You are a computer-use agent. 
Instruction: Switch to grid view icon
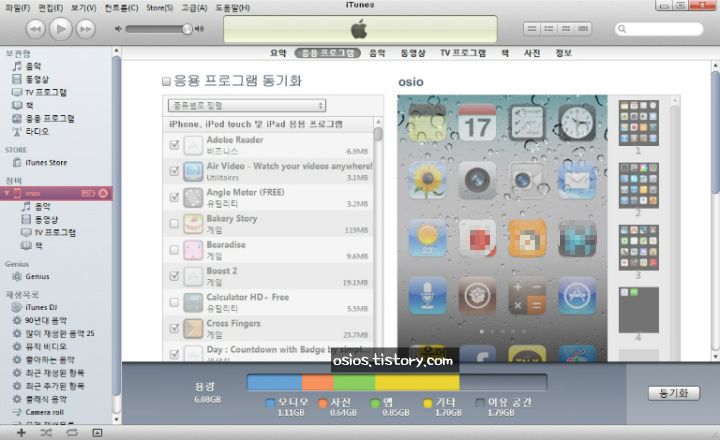coord(566,29)
